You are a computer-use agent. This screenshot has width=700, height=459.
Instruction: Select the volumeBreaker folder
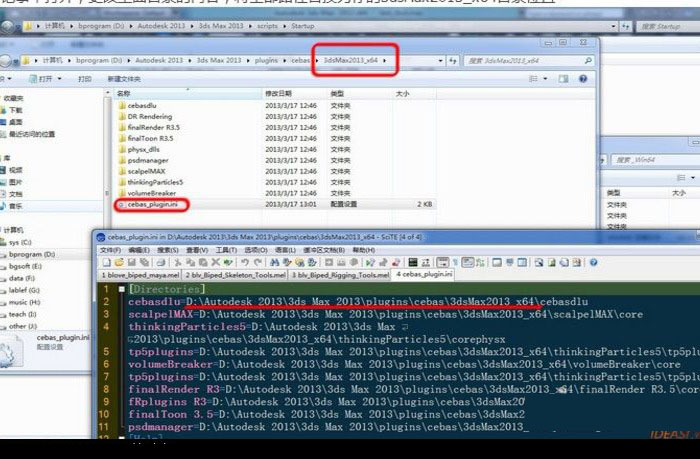tap(151, 193)
